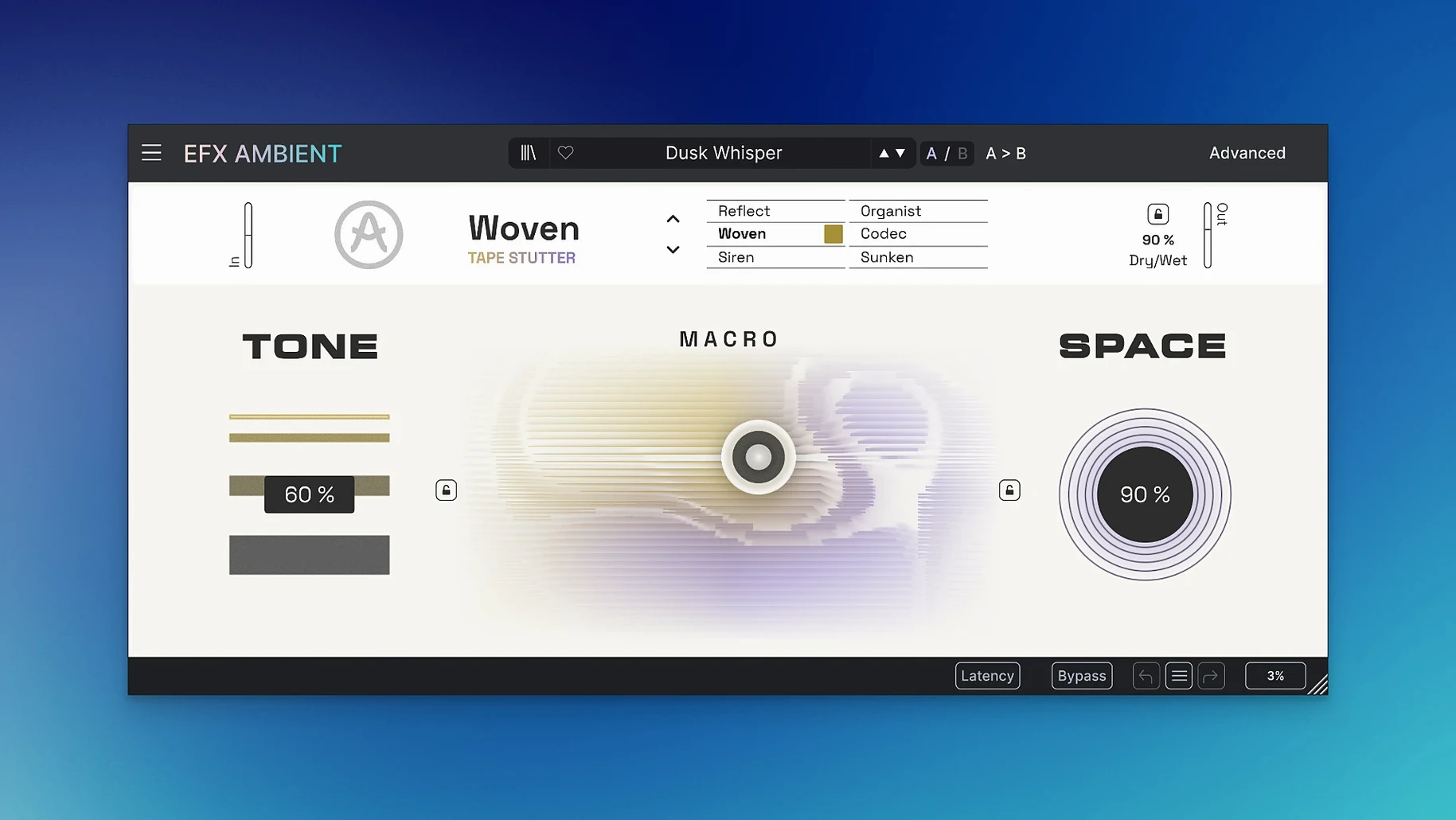Click the Arturia logo circle
Screen dimensions: 1456x820
[369, 234]
